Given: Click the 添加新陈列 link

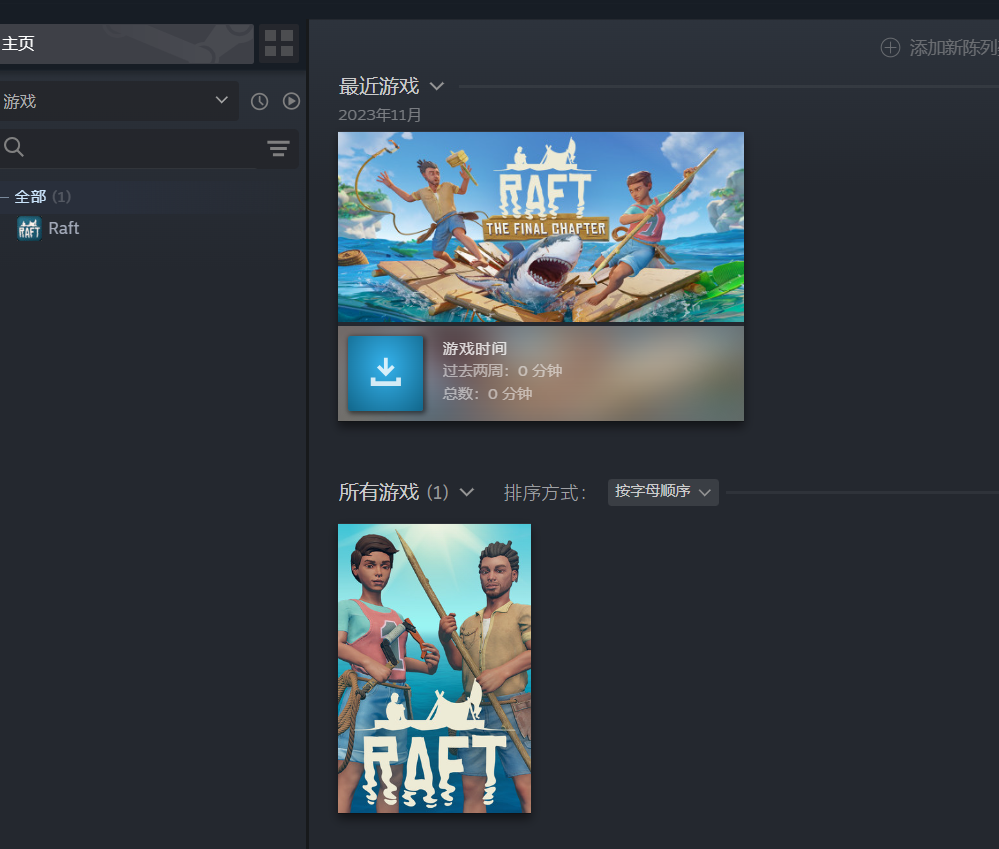Looking at the screenshot, I should pos(954,48).
